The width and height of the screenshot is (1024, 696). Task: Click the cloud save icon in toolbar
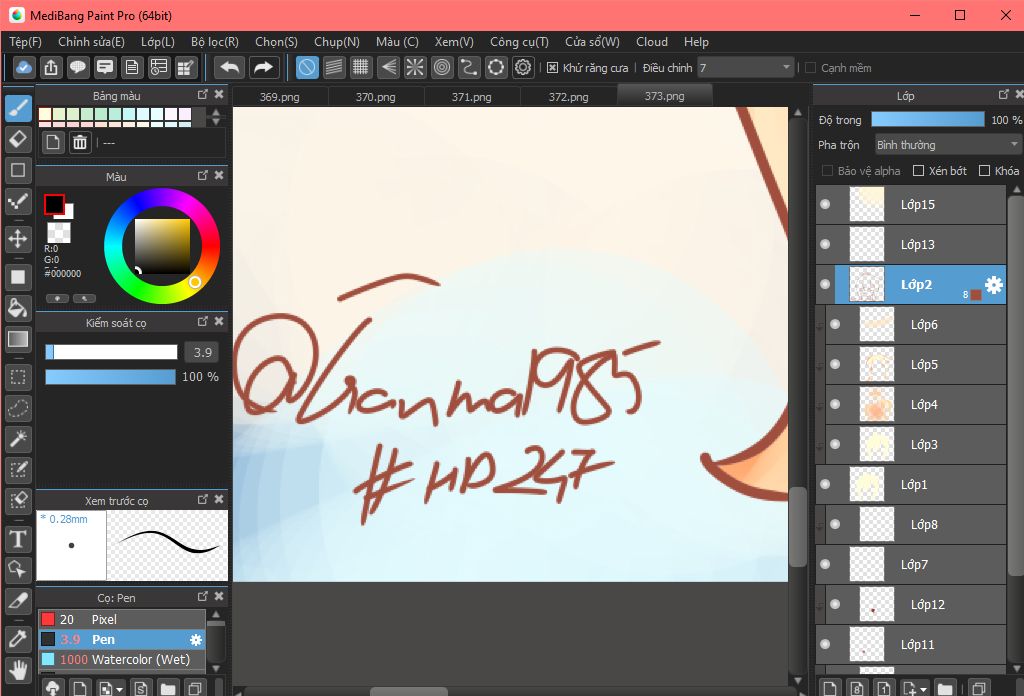[x=24, y=67]
